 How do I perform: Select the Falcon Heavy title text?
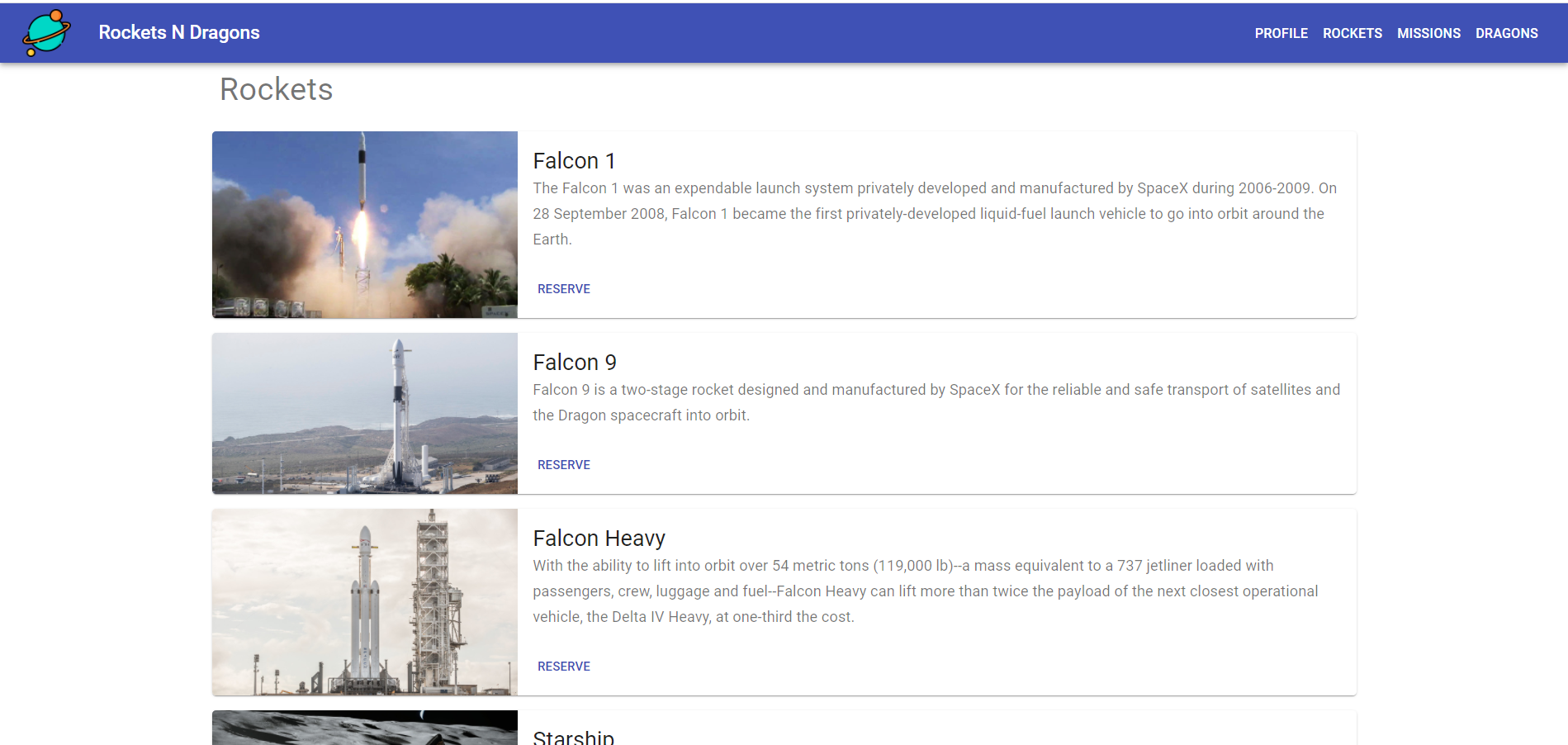(x=599, y=539)
